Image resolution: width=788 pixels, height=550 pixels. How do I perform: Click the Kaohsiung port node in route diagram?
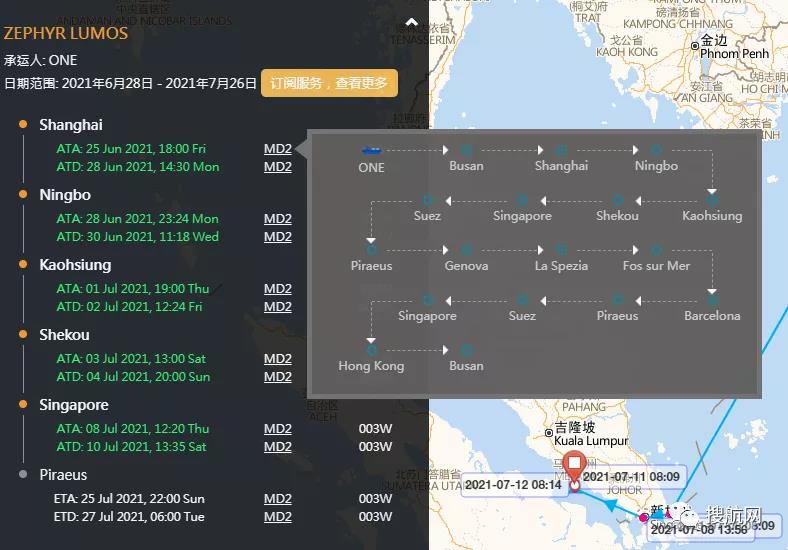click(x=712, y=200)
